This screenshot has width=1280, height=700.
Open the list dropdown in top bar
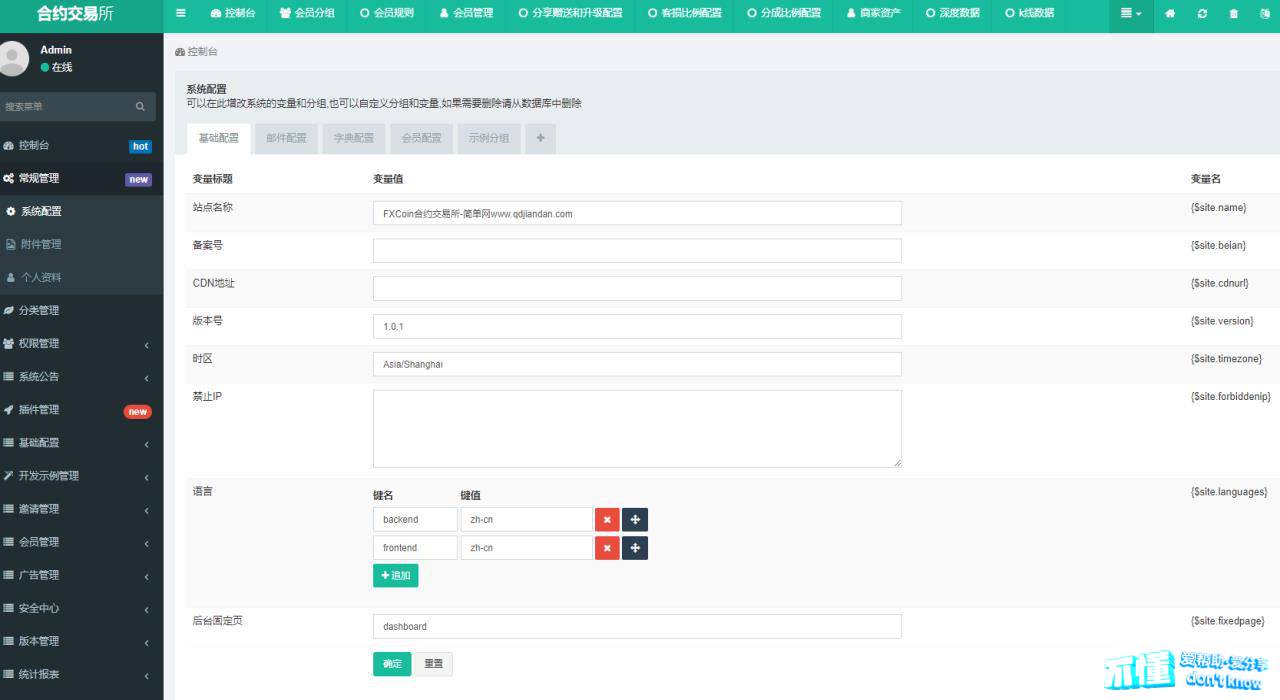(x=1131, y=14)
